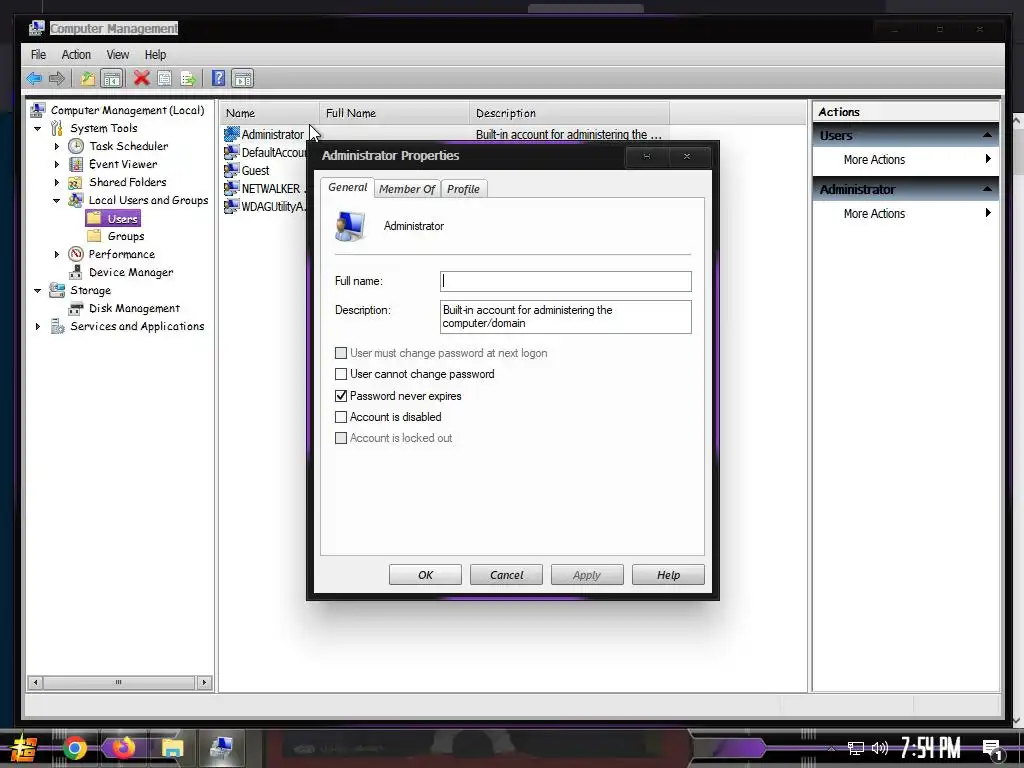Screen dimensions: 1024x768
Task: Sort by the Full Name column header
Action: click(x=394, y=113)
